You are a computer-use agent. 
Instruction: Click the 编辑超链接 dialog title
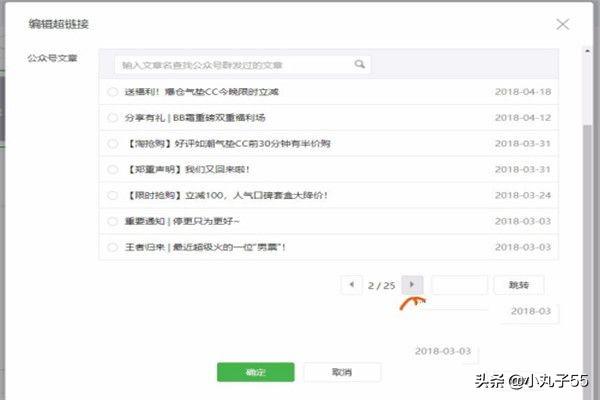pos(59,24)
